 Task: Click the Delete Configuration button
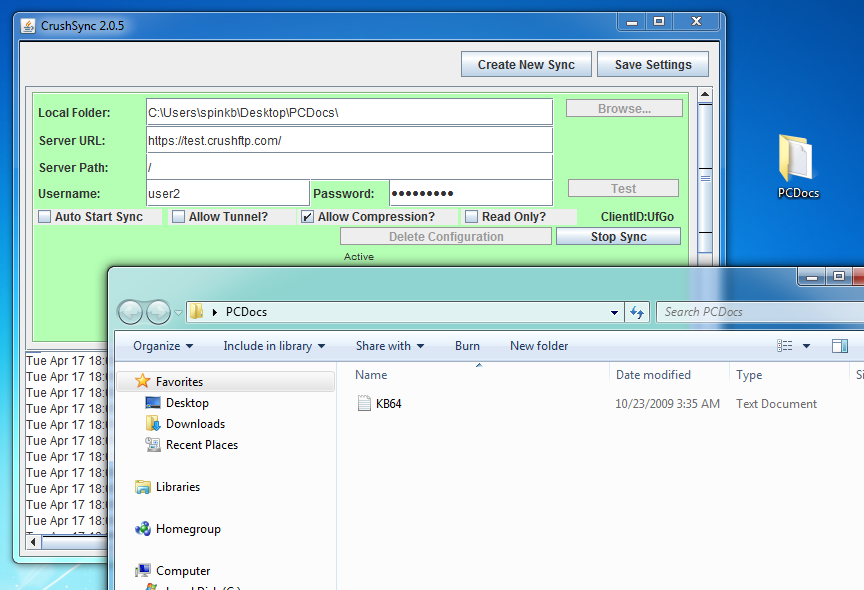coord(446,236)
